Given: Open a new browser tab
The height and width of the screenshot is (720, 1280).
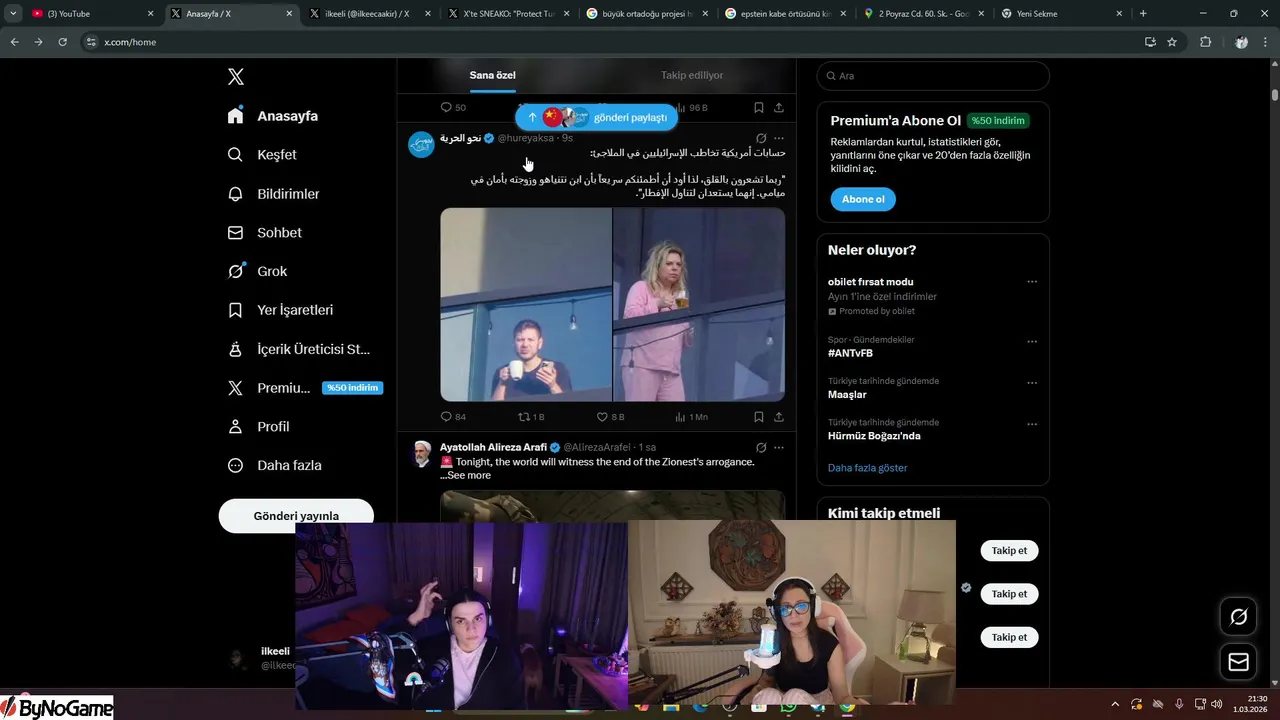Looking at the screenshot, I should pos(1143,14).
